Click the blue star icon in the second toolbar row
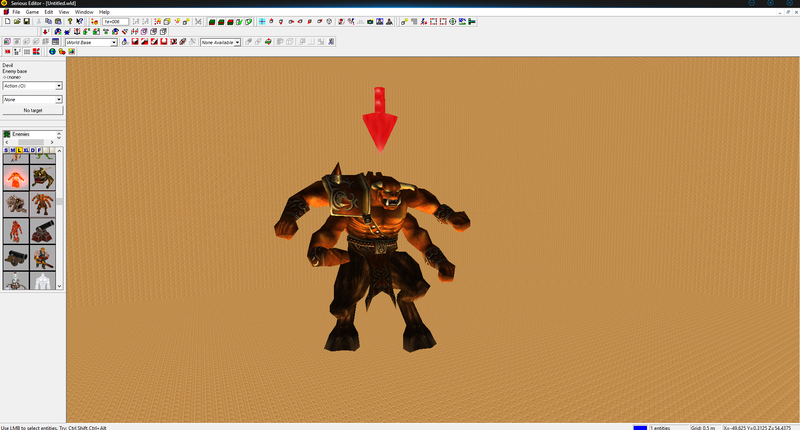This screenshot has width=800, height=430. 68,32
